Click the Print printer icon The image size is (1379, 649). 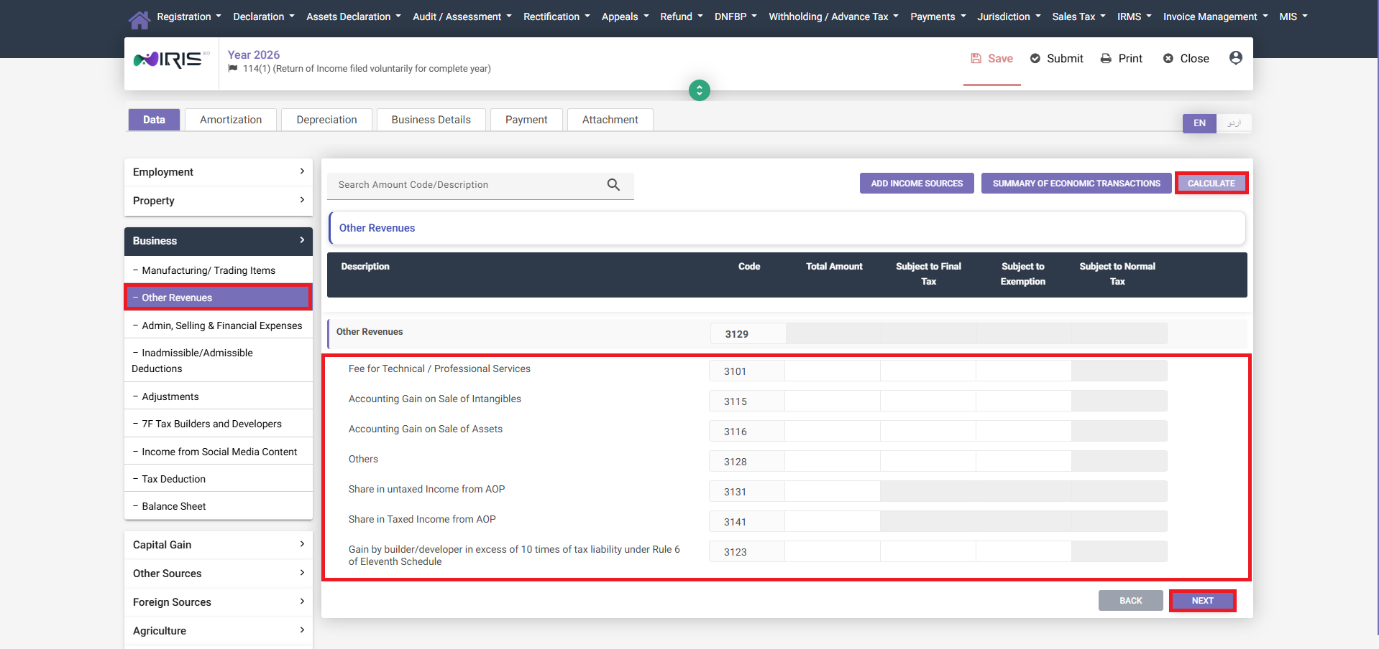tap(1106, 59)
